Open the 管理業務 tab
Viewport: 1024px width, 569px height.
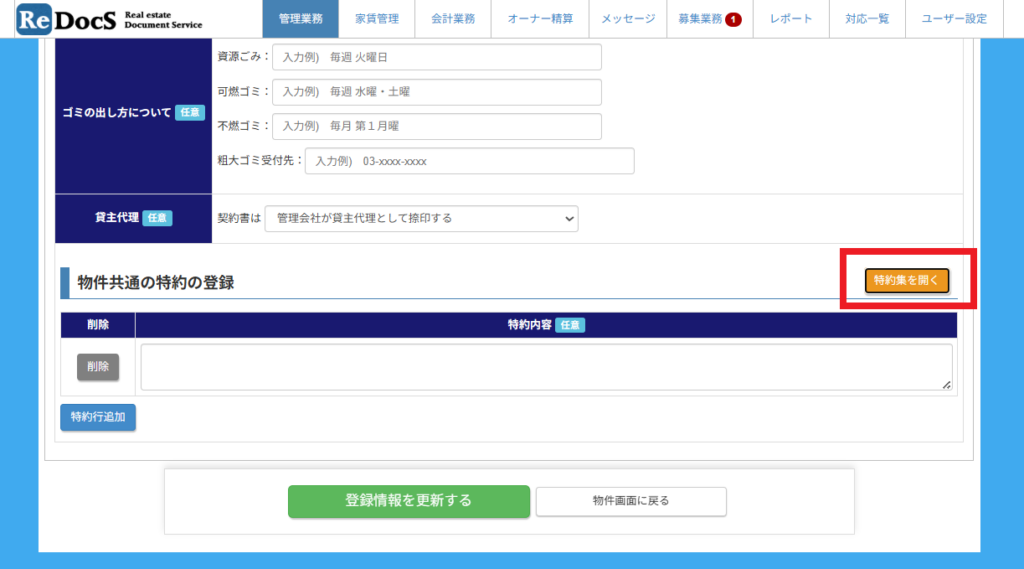click(301, 19)
